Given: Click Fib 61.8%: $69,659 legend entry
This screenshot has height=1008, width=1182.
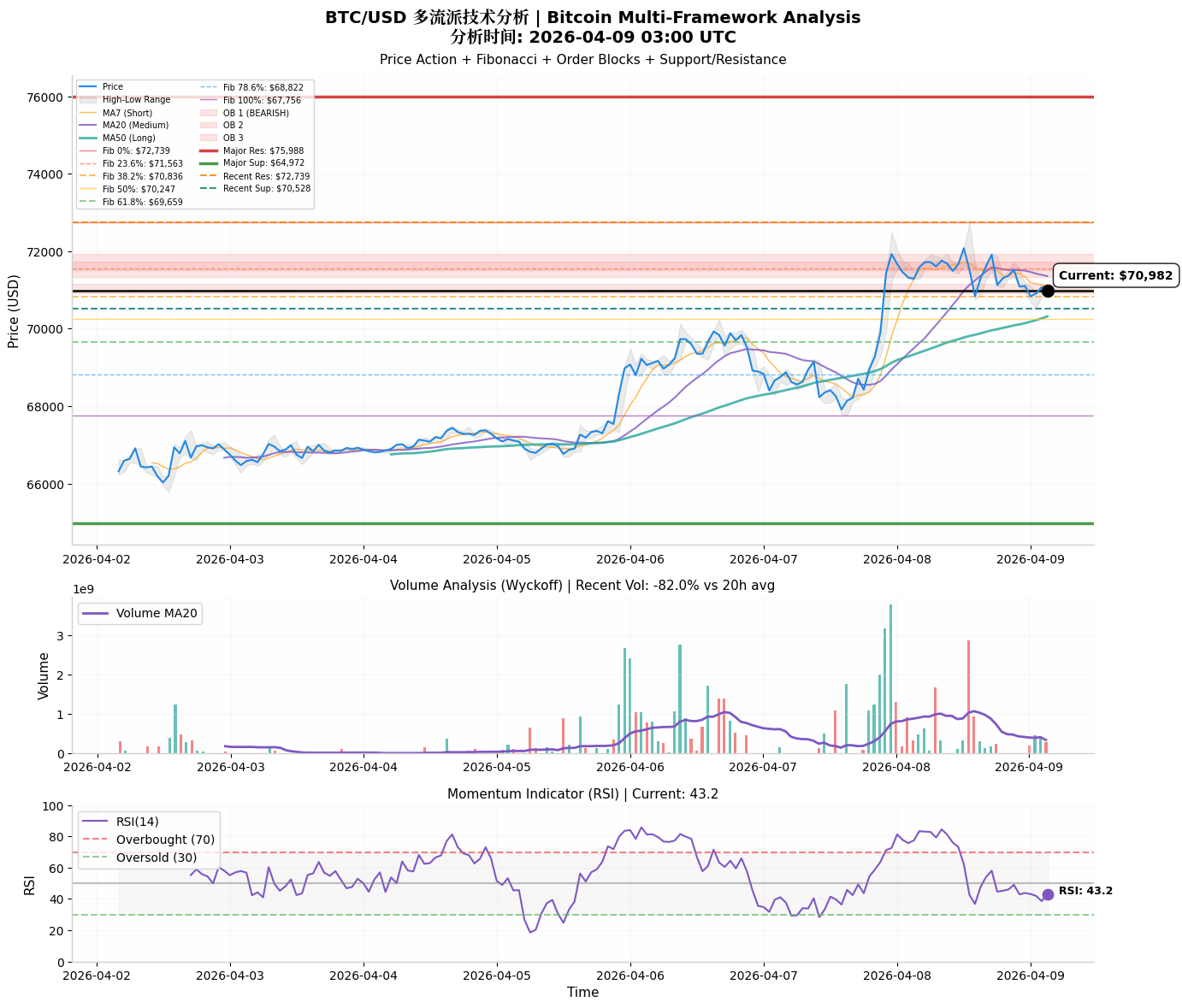Looking at the screenshot, I should pos(131,202).
